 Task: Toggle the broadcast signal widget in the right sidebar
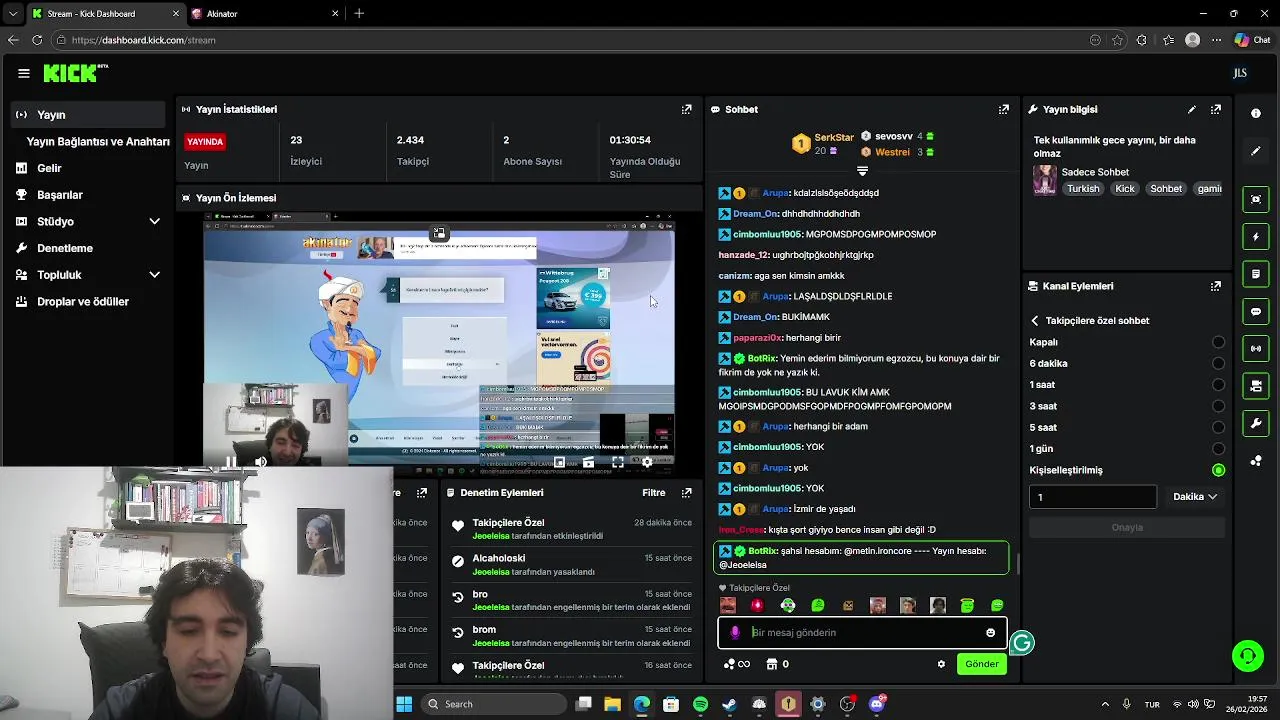(x=1256, y=348)
